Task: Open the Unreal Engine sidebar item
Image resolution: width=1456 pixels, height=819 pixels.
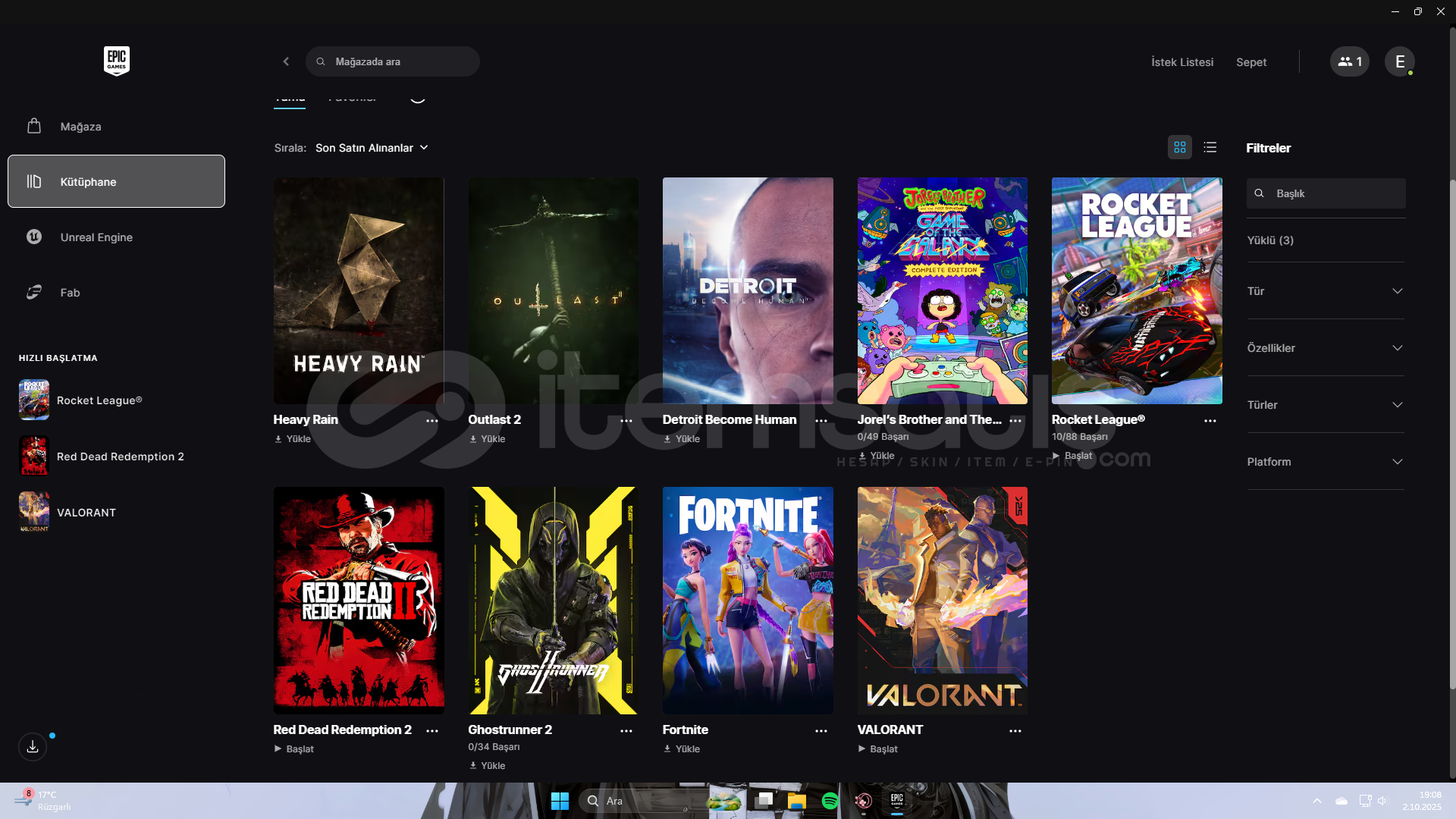Action: click(96, 237)
